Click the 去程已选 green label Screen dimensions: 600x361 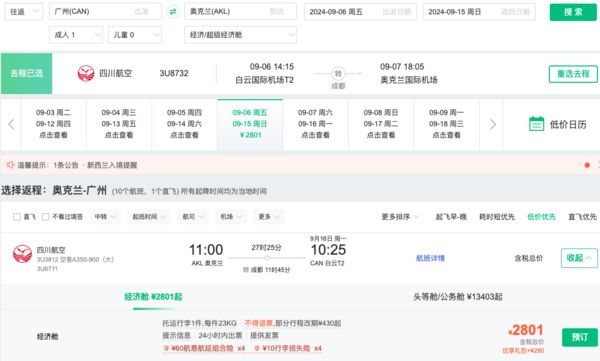tap(26, 74)
